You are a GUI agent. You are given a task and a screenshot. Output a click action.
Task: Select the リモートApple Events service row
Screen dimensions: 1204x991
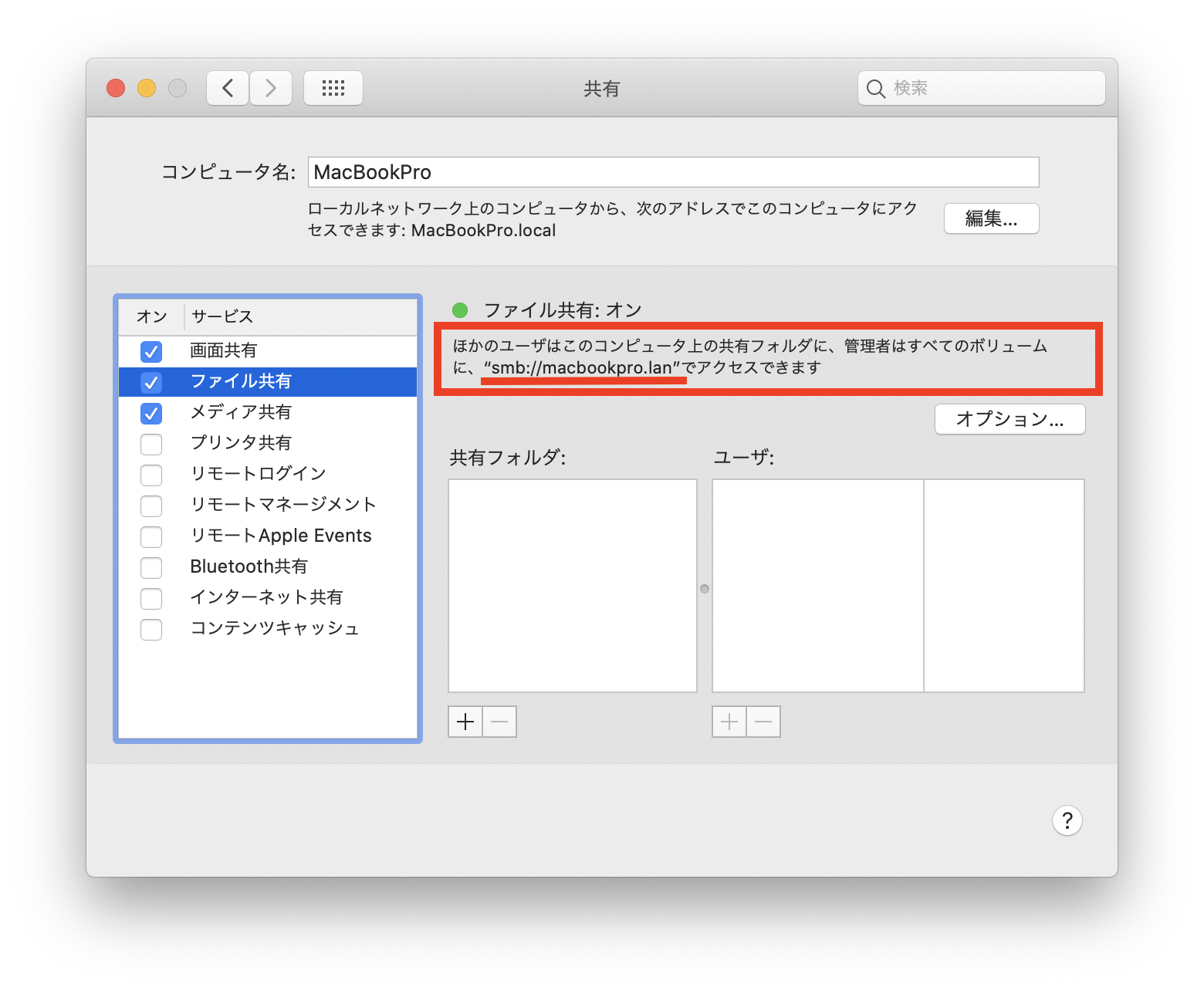(x=268, y=536)
